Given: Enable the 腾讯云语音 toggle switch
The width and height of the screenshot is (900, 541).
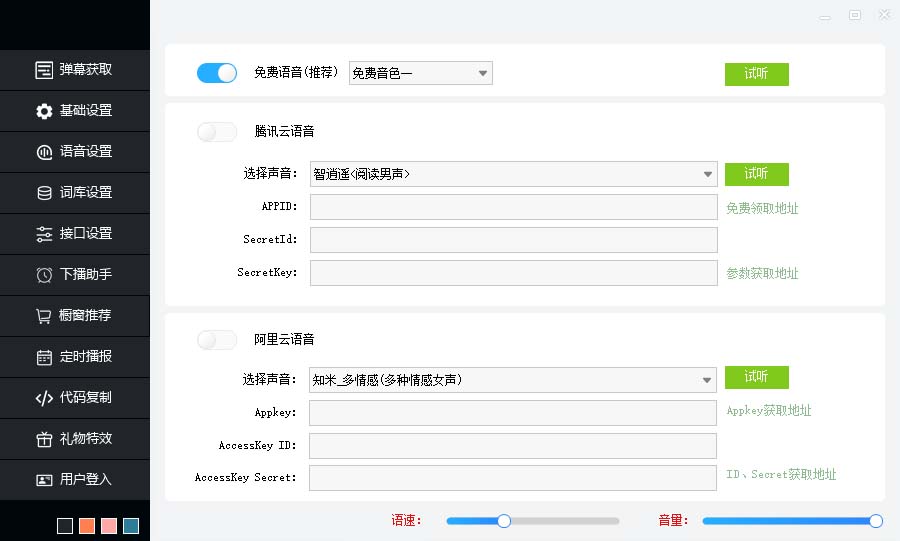Looking at the screenshot, I should point(217,132).
